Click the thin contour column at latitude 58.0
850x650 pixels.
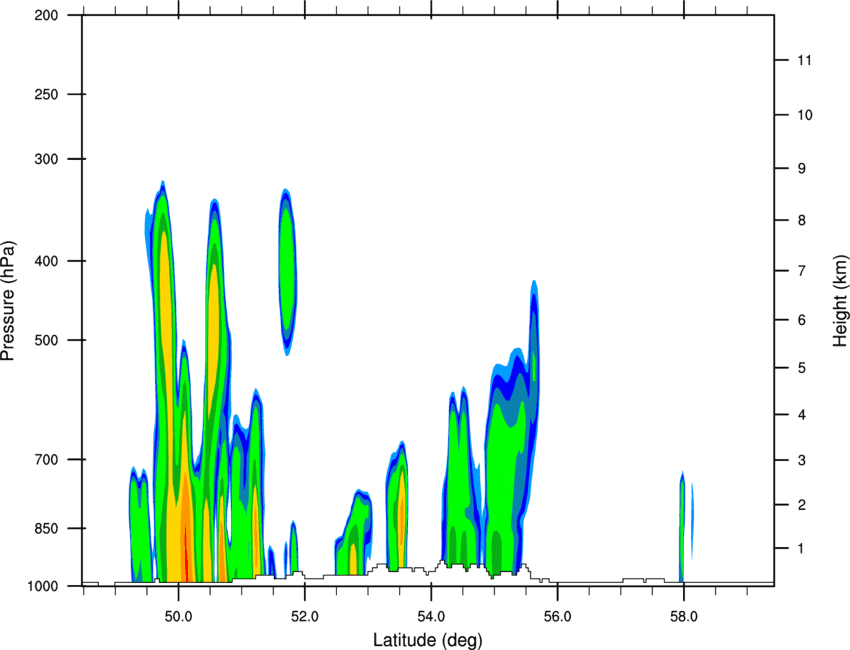pos(682,527)
